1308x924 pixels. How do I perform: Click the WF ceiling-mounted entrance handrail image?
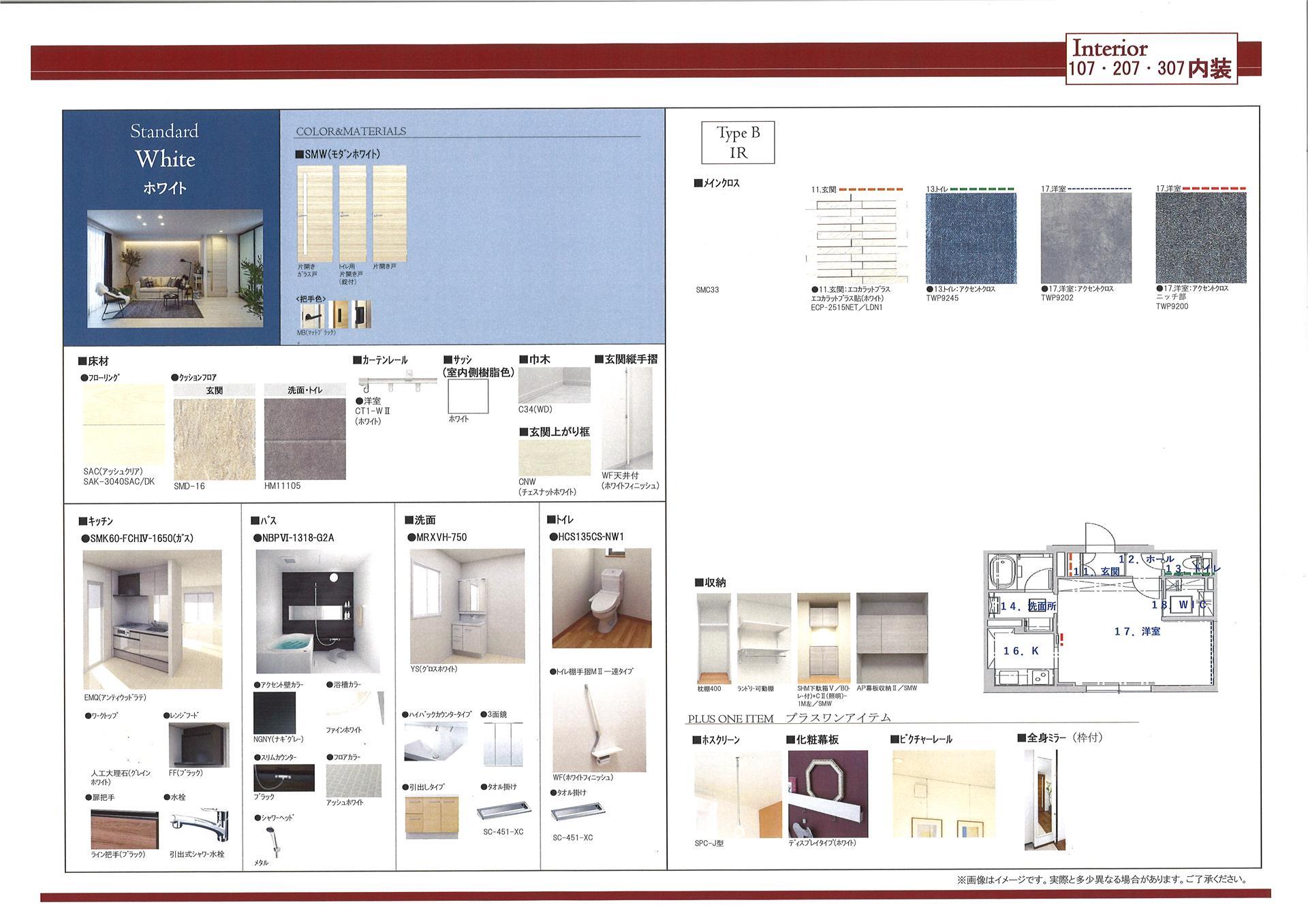tap(626, 419)
